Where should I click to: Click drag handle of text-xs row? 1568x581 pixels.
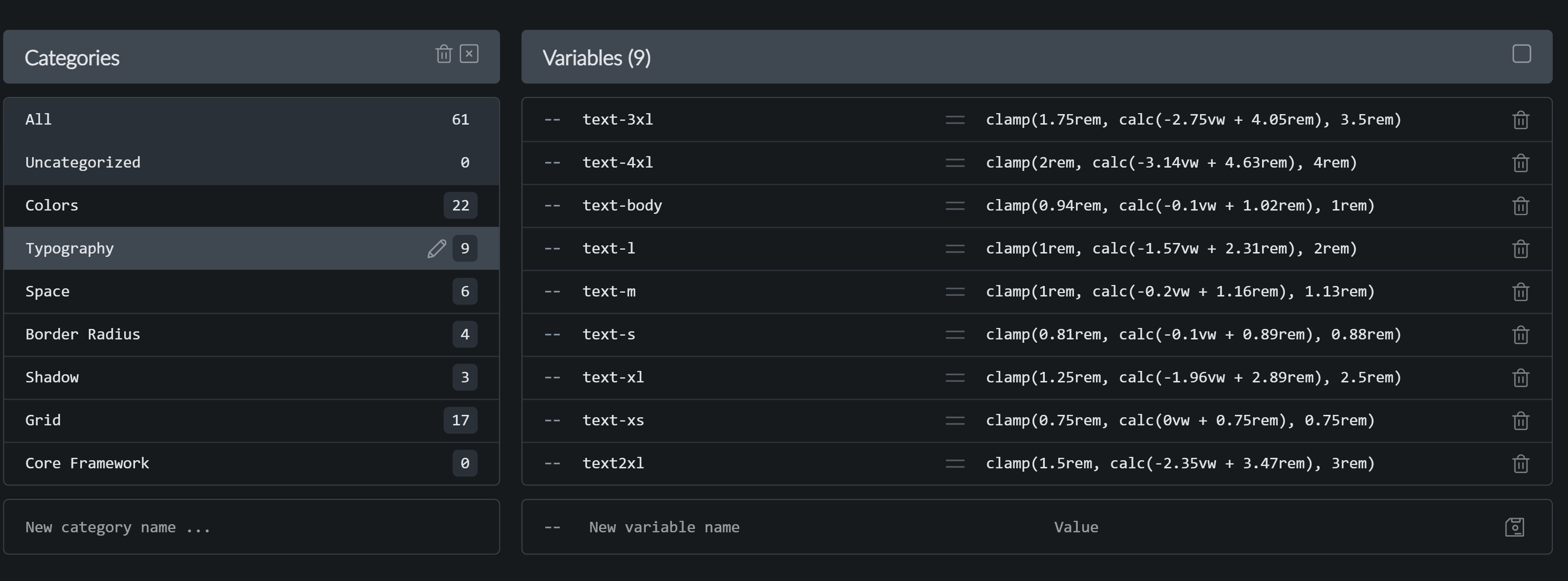pos(955,421)
